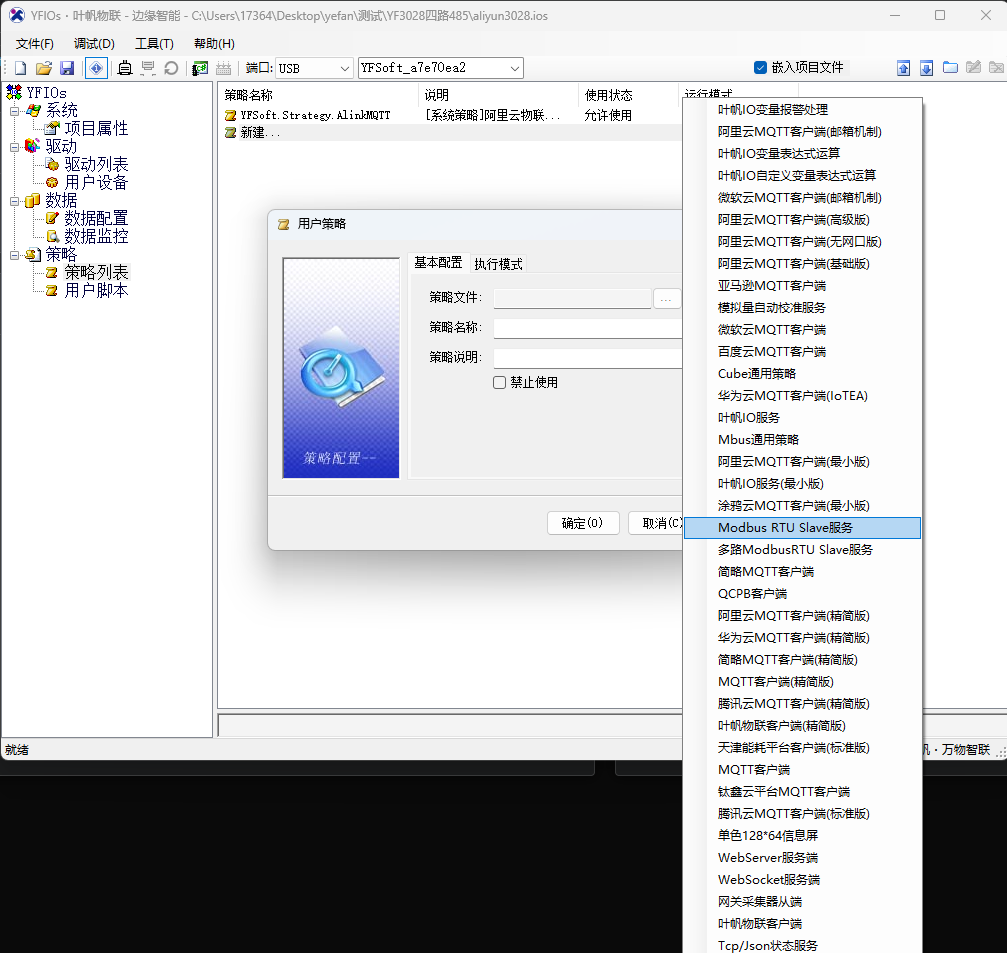The height and width of the screenshot is (953, 1007).
Task: Click the new project file icon
Action: (20, 68)
